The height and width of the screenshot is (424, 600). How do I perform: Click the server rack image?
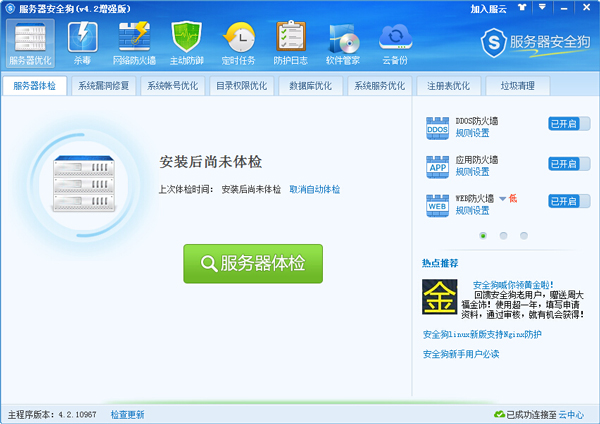[x=84, y=184]
